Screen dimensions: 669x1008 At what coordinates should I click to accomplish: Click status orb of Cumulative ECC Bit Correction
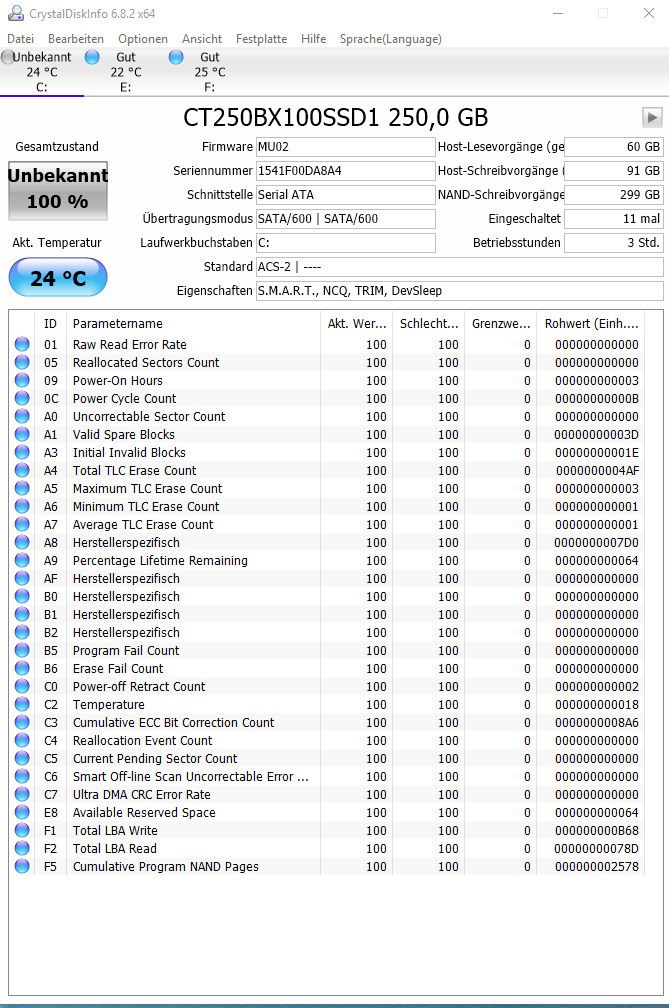click(22, 722)
